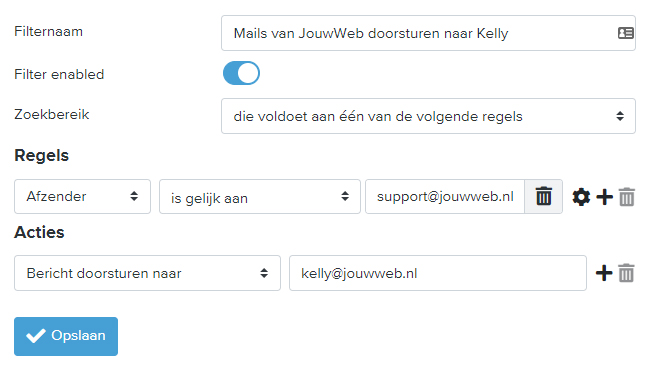Click the kelly@jouwweb.nl forward address field
This screenshot has width=649, height=373.
click(437, 273)
